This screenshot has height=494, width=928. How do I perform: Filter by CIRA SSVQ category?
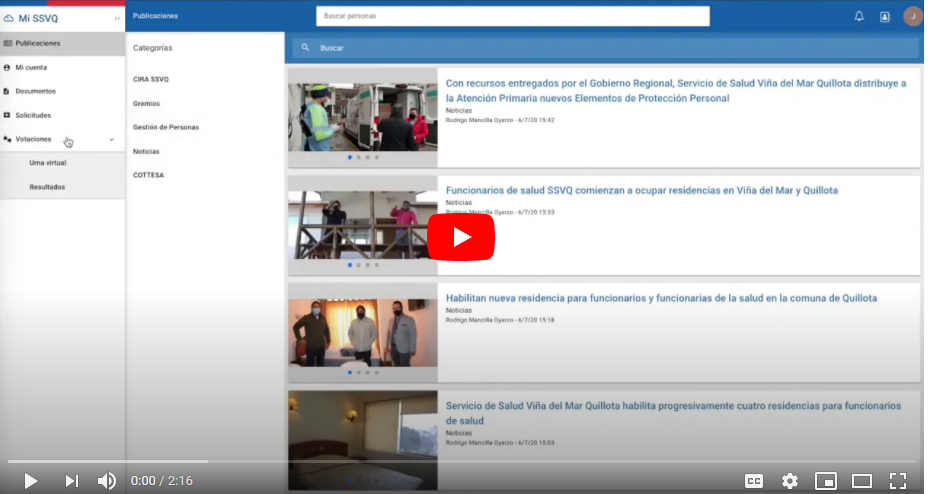(x=151, y=79)
